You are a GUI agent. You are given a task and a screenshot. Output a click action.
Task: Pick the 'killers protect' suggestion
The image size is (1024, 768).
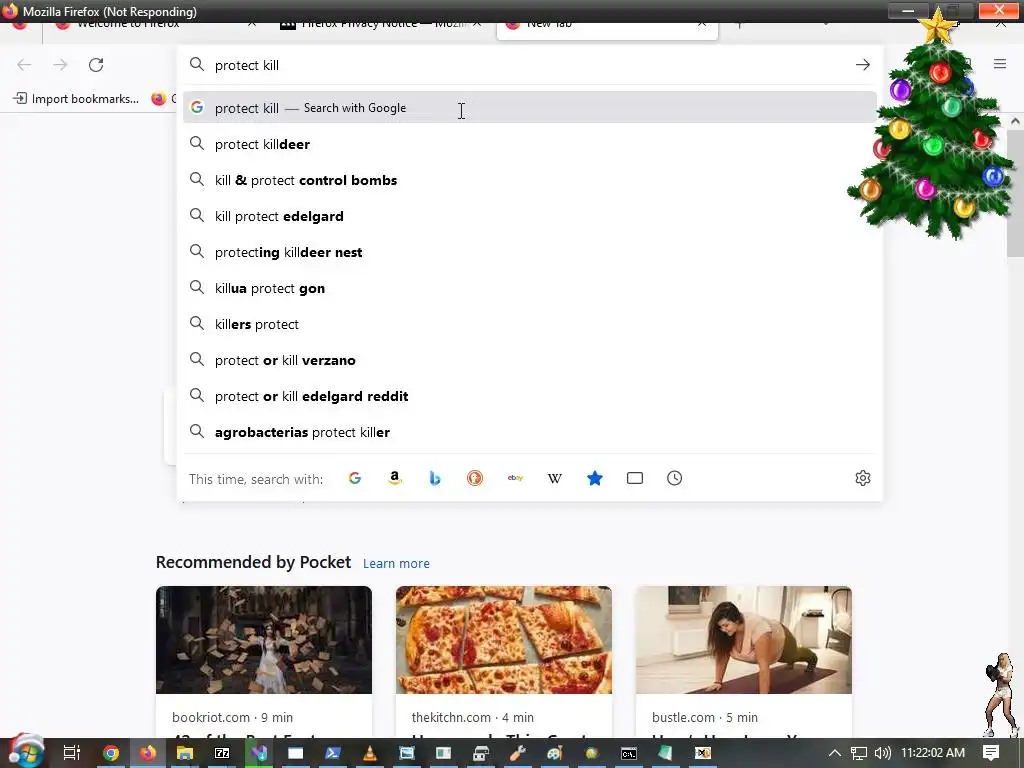pyautogui.click(x=530, y=324)
